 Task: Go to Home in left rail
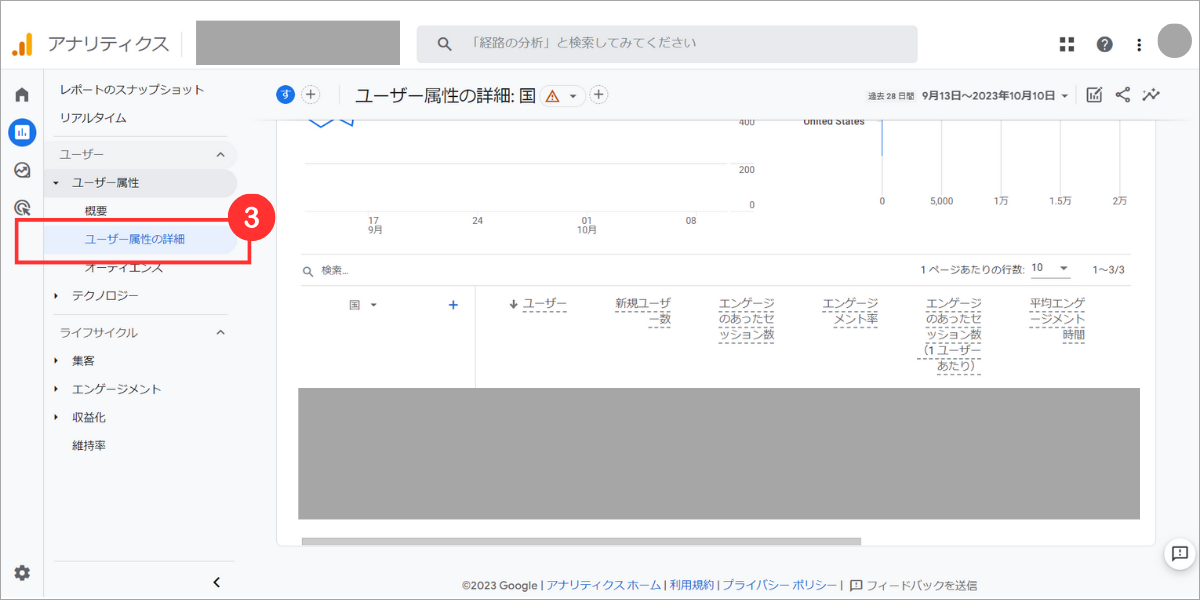point(22,94)
